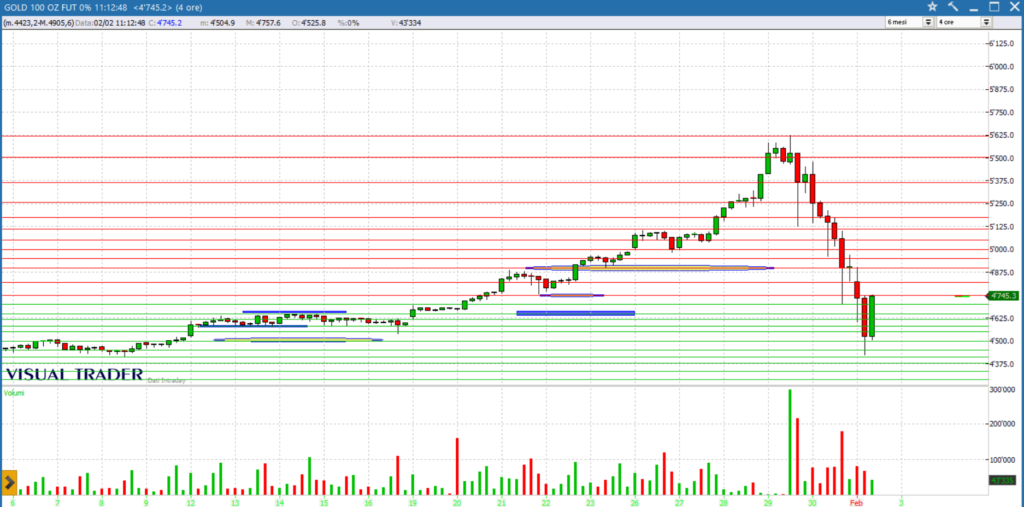Image resolution: width=1024 pixels, height=507 pixels.
Task: Click the 5'500.0 price axis label
Action: [1001, 158]
